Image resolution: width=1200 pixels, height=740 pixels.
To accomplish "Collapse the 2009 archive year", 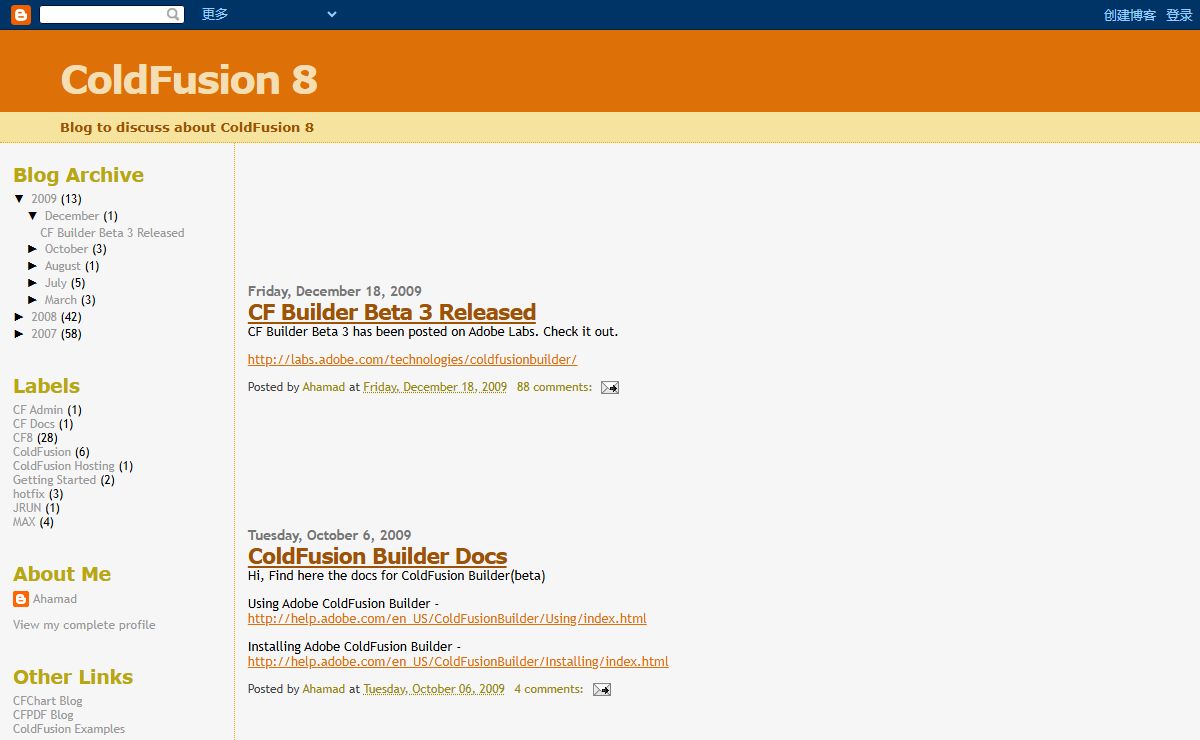I will click(x=19, y=199).
